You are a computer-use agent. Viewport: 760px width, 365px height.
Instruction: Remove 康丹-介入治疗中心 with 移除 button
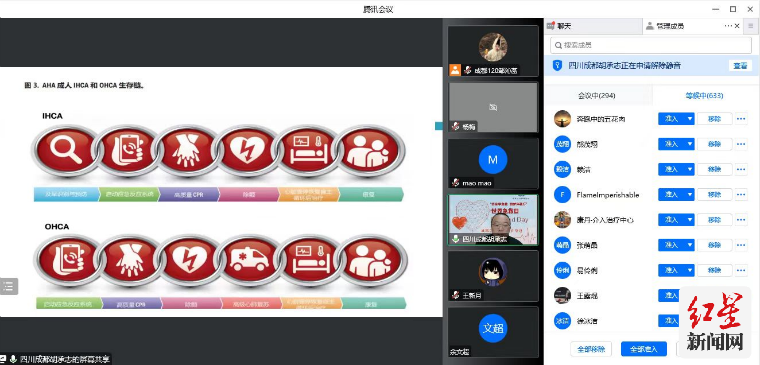[x=714, y=220]
